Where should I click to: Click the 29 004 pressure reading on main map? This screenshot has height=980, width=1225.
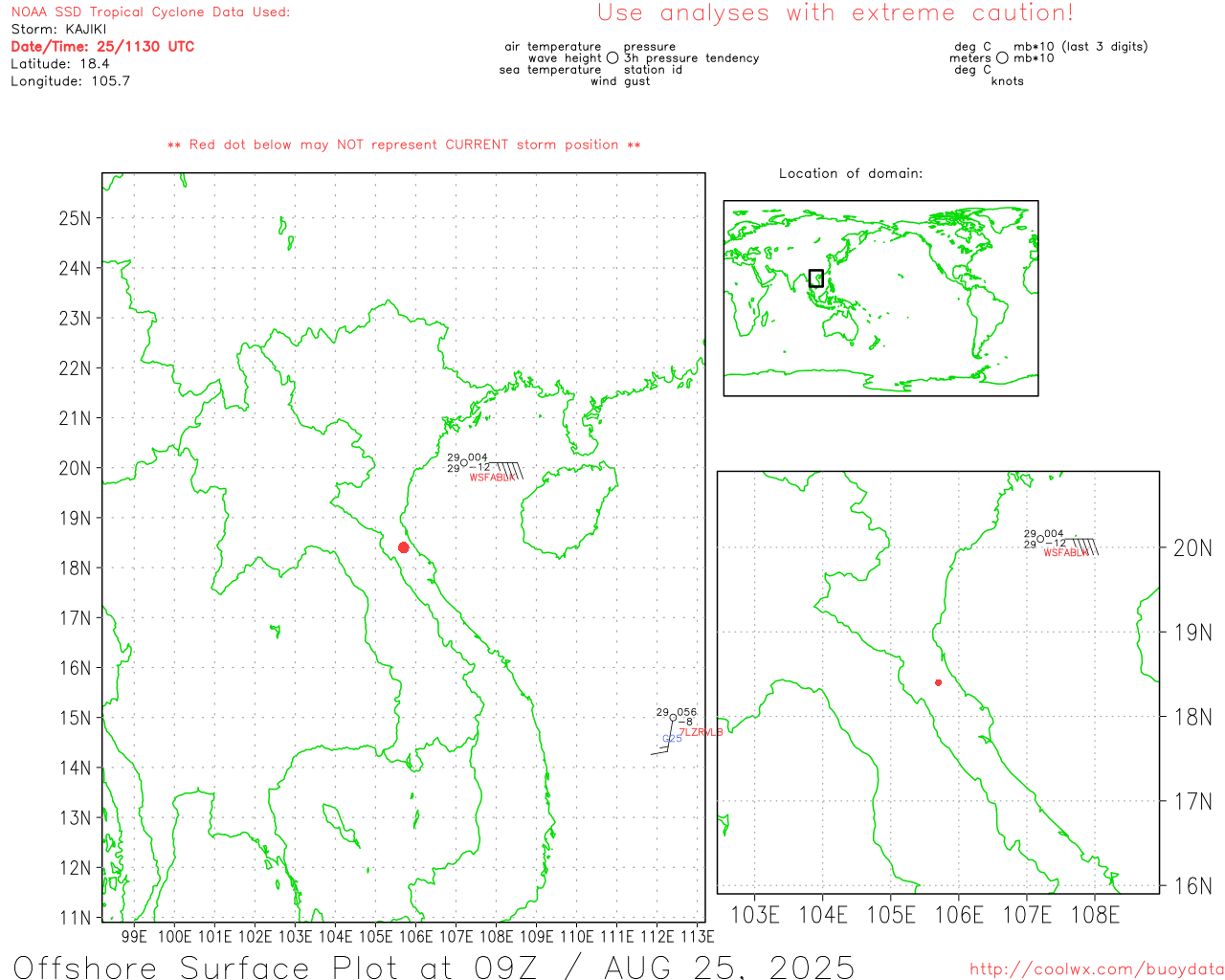467,457
